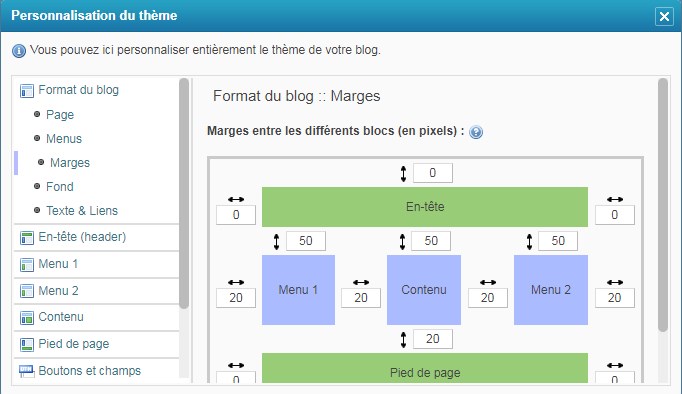
Task: Click the Pied de page layout icon
Action: point(27,345)
